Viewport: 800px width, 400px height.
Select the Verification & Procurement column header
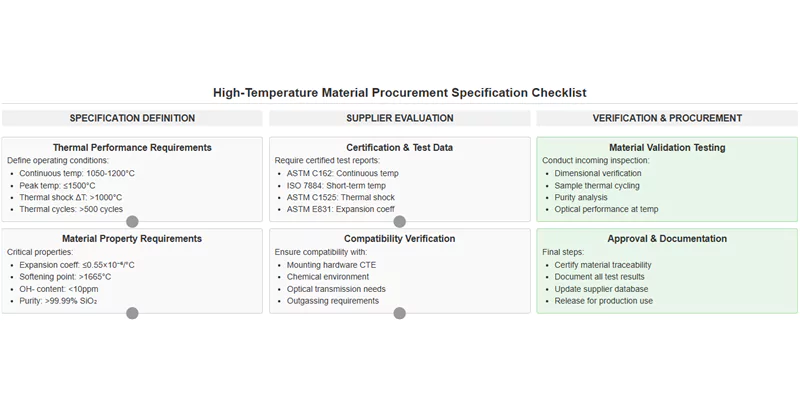[x=667, y=118]
